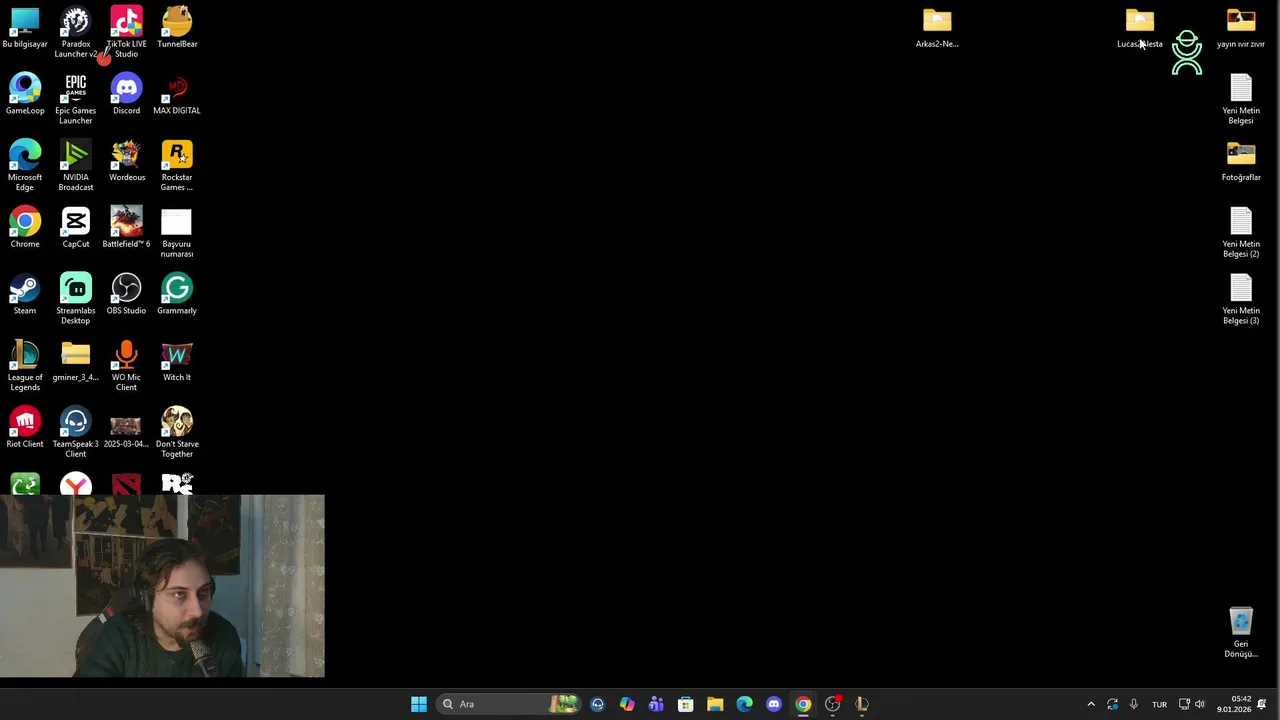This screenshot has height=720, width=1280.
Task: Open the clock and date flyout
Action: tap(1233, 704)
